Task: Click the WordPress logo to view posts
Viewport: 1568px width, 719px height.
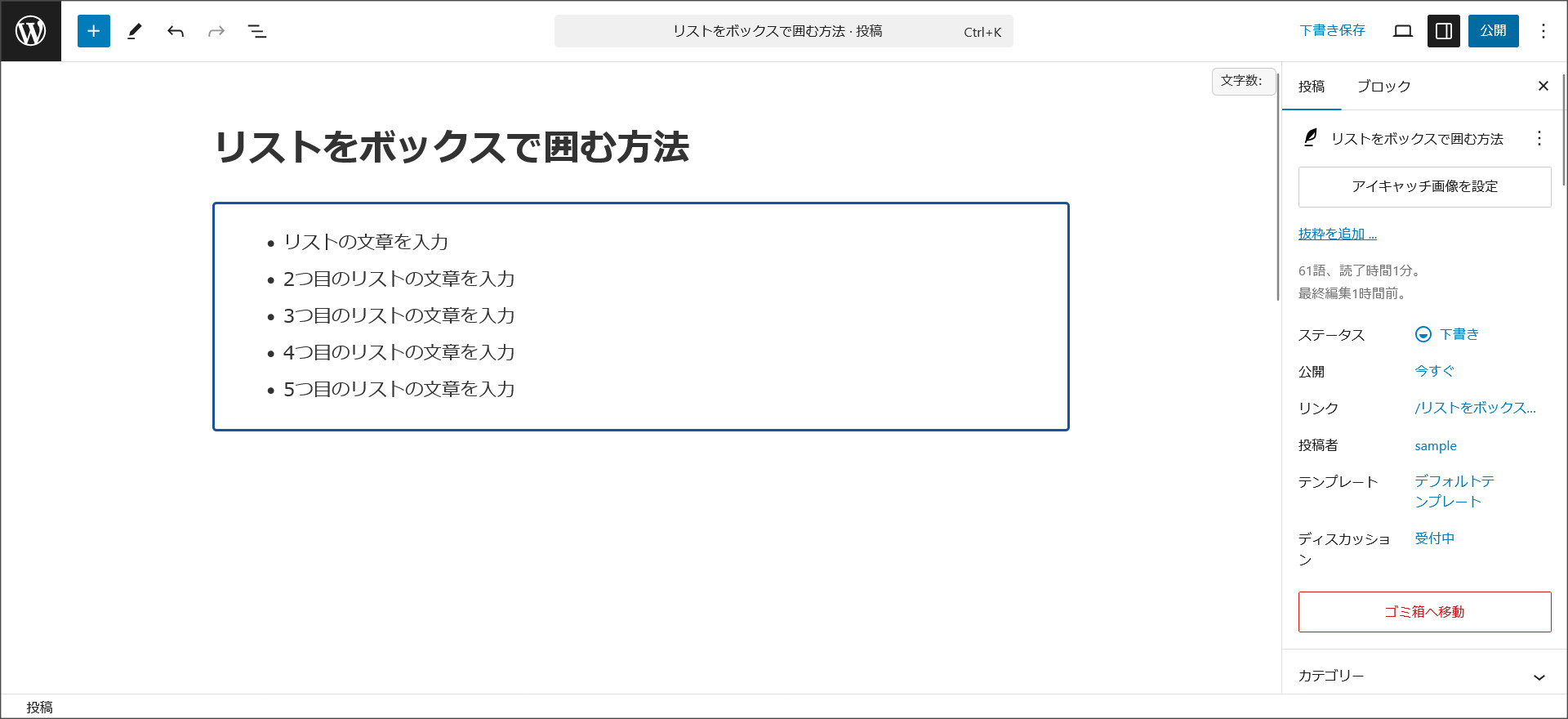Action: tap(31, 31)
